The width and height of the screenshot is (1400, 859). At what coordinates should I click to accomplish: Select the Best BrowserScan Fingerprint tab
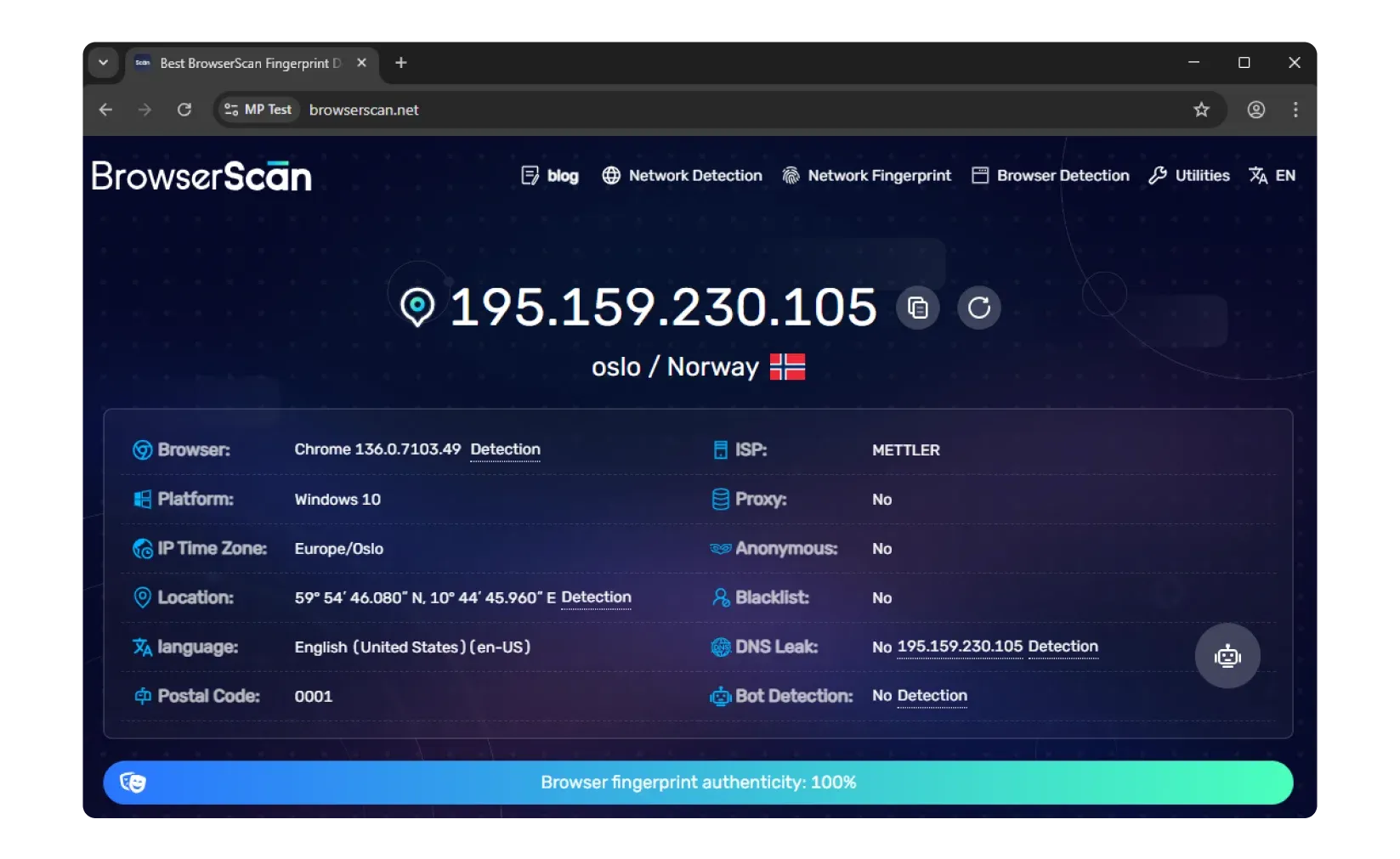(251, 64)
